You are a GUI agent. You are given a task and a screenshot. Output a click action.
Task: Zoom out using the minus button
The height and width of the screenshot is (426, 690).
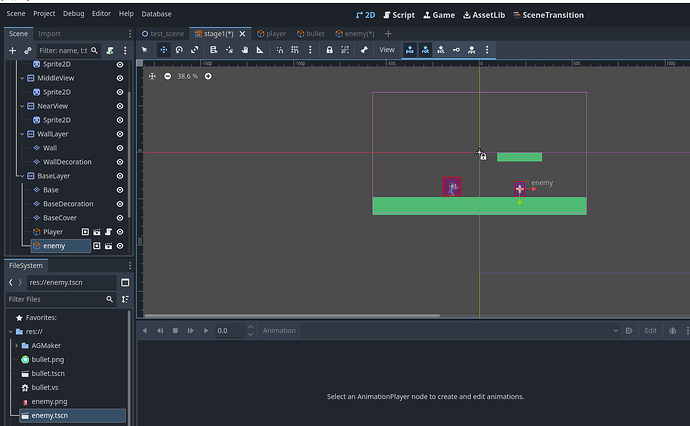point(167,76)
